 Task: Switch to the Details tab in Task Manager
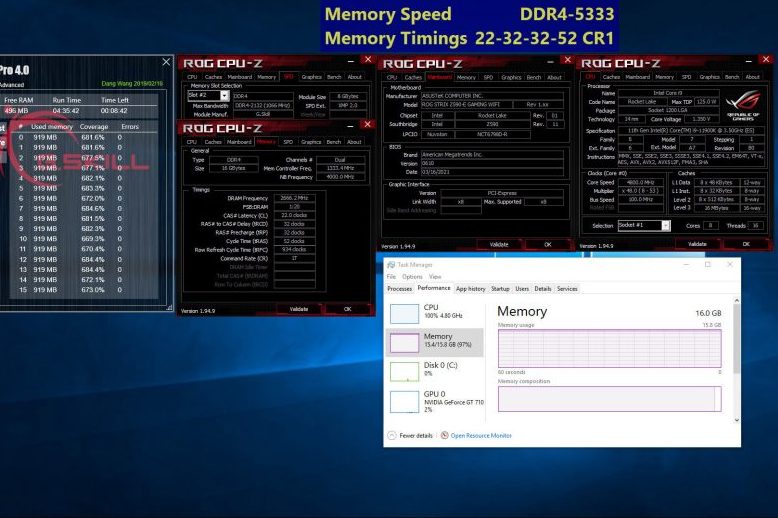(x=543, y=289)
